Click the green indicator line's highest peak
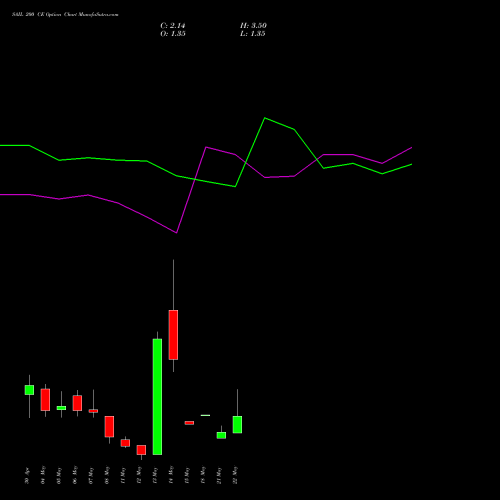Image resolution: width=500 pixels, height=500 pixels. 265,118
